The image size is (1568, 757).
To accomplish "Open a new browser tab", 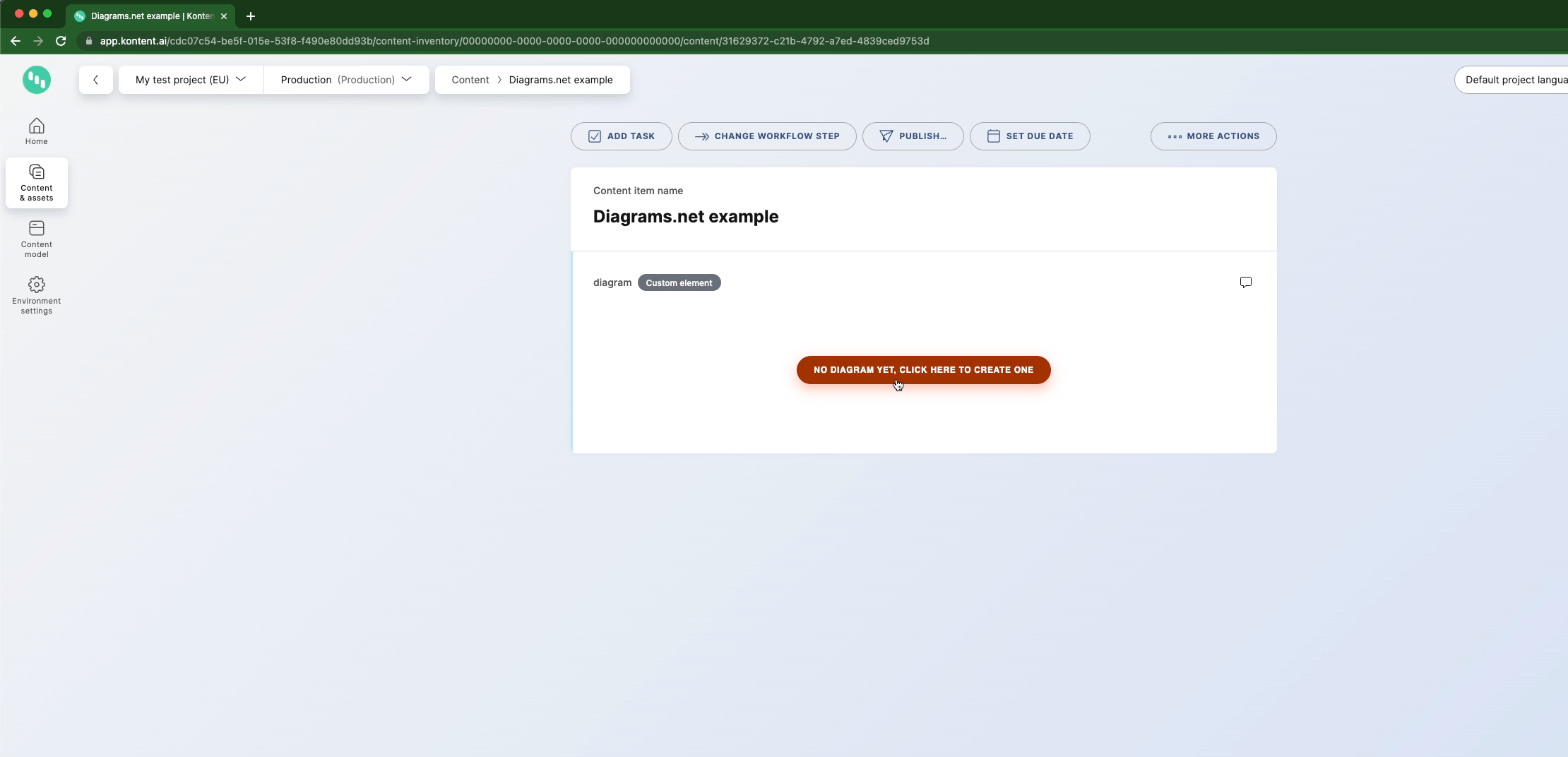I will (x=251, y=16).
